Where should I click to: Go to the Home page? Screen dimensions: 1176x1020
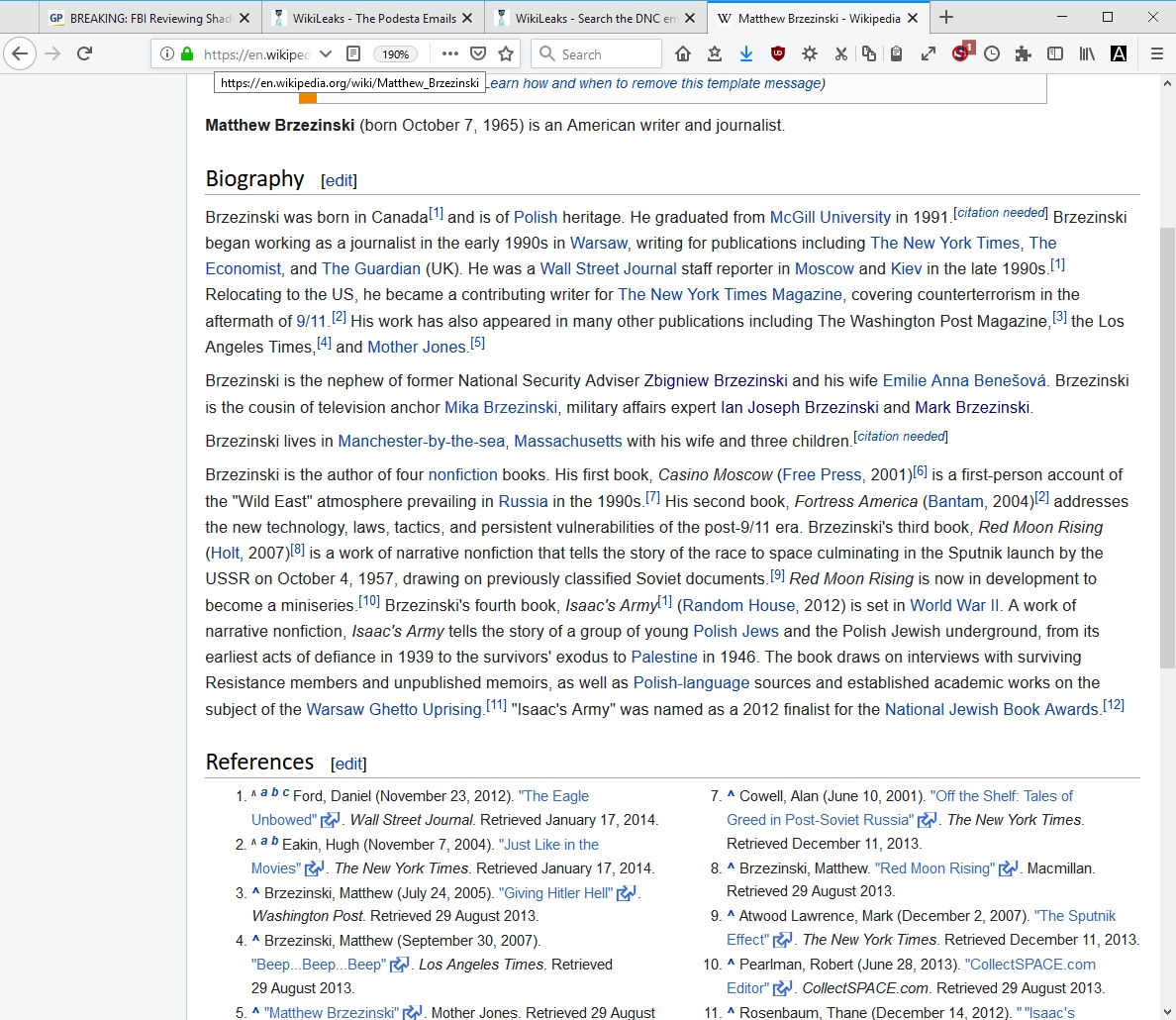click(x=682, y=53)
